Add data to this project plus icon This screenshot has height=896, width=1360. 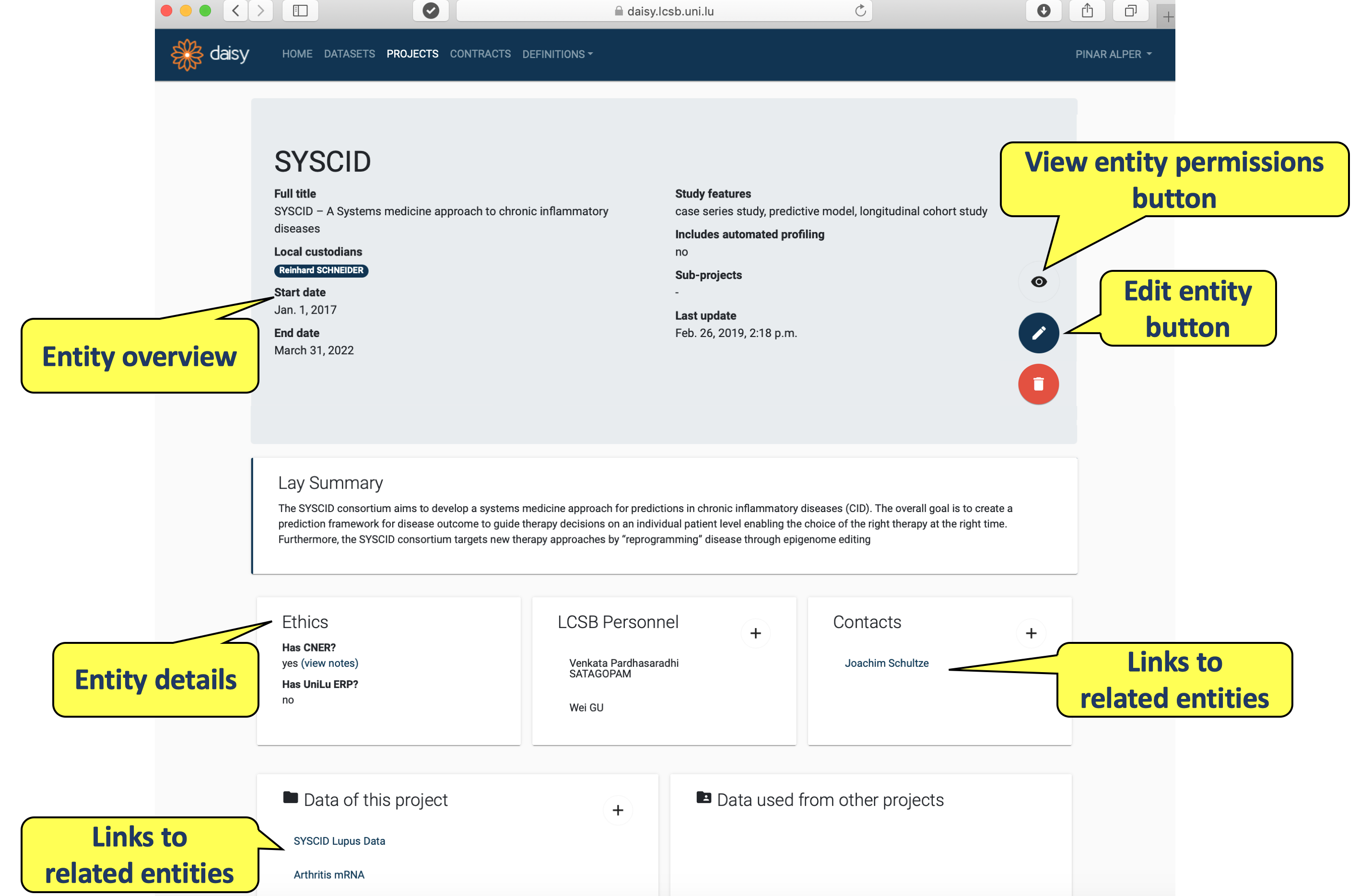618,810
